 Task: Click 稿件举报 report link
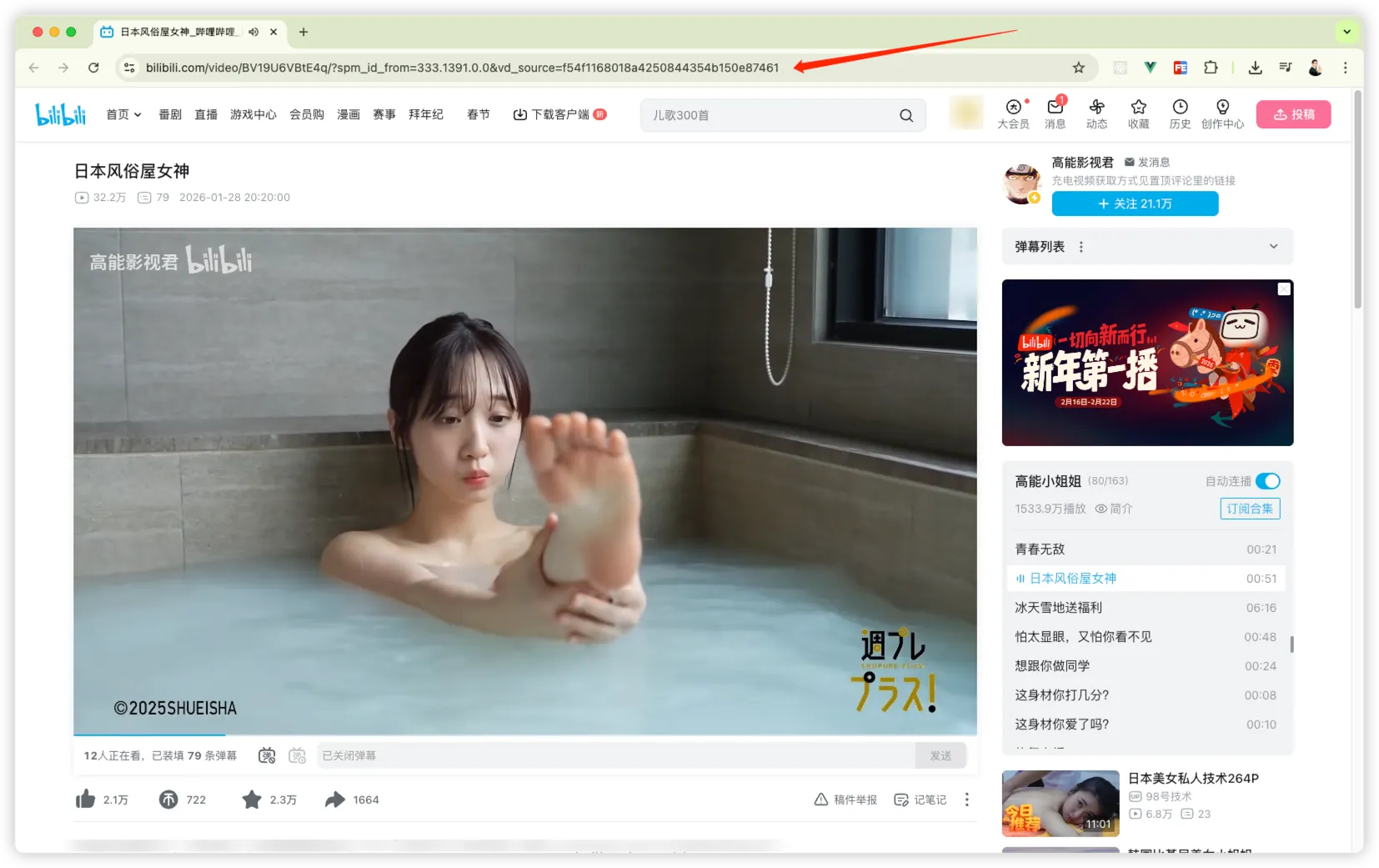[x=845, y=800]
